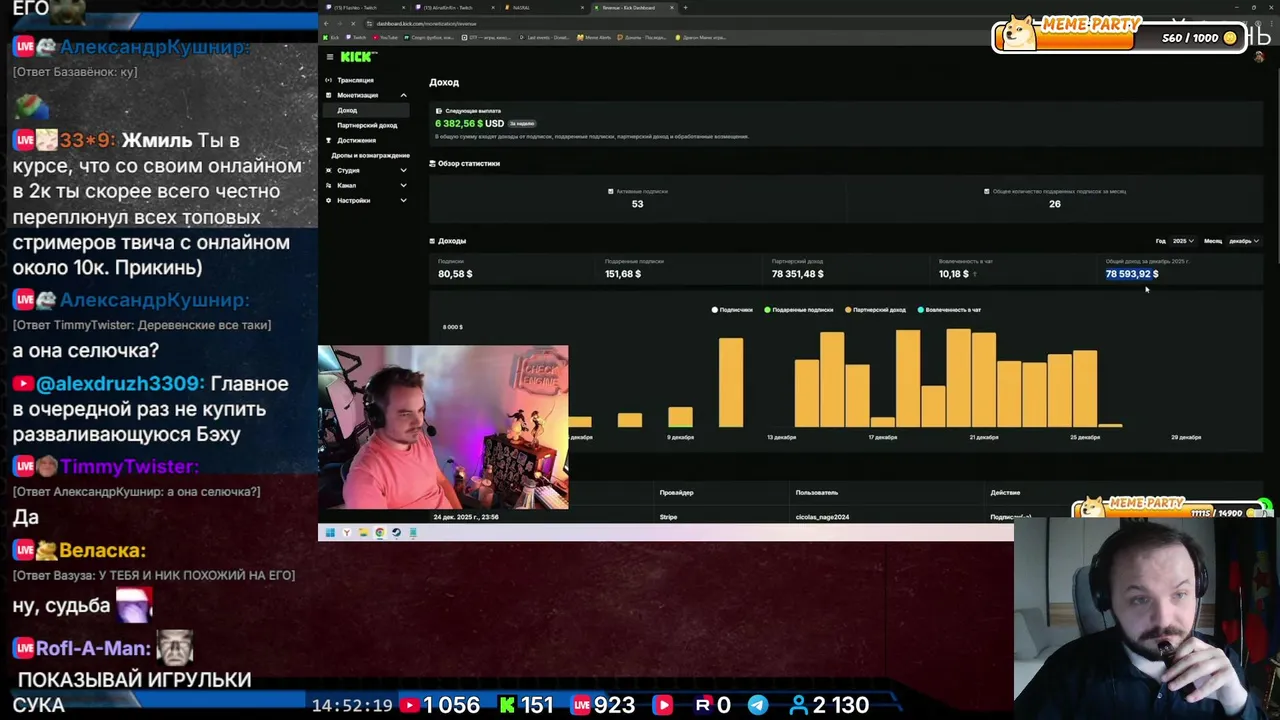The image size is (1280, 720).
Task: Click the 78 351,48 $ partner income value
Action: click(797, 274)
